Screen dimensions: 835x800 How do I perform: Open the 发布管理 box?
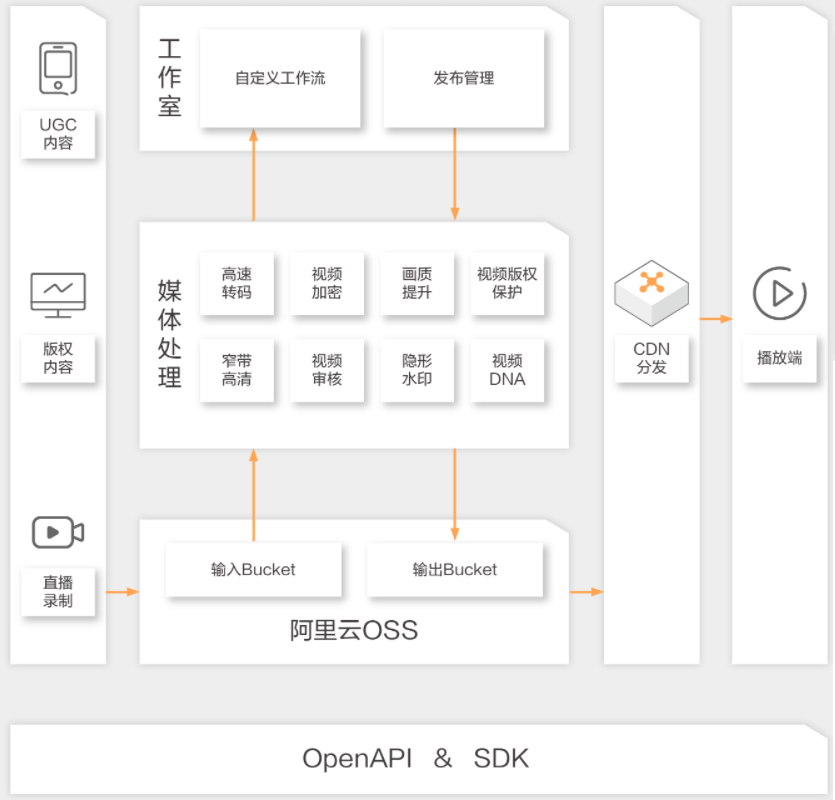(x=464, y=78)
